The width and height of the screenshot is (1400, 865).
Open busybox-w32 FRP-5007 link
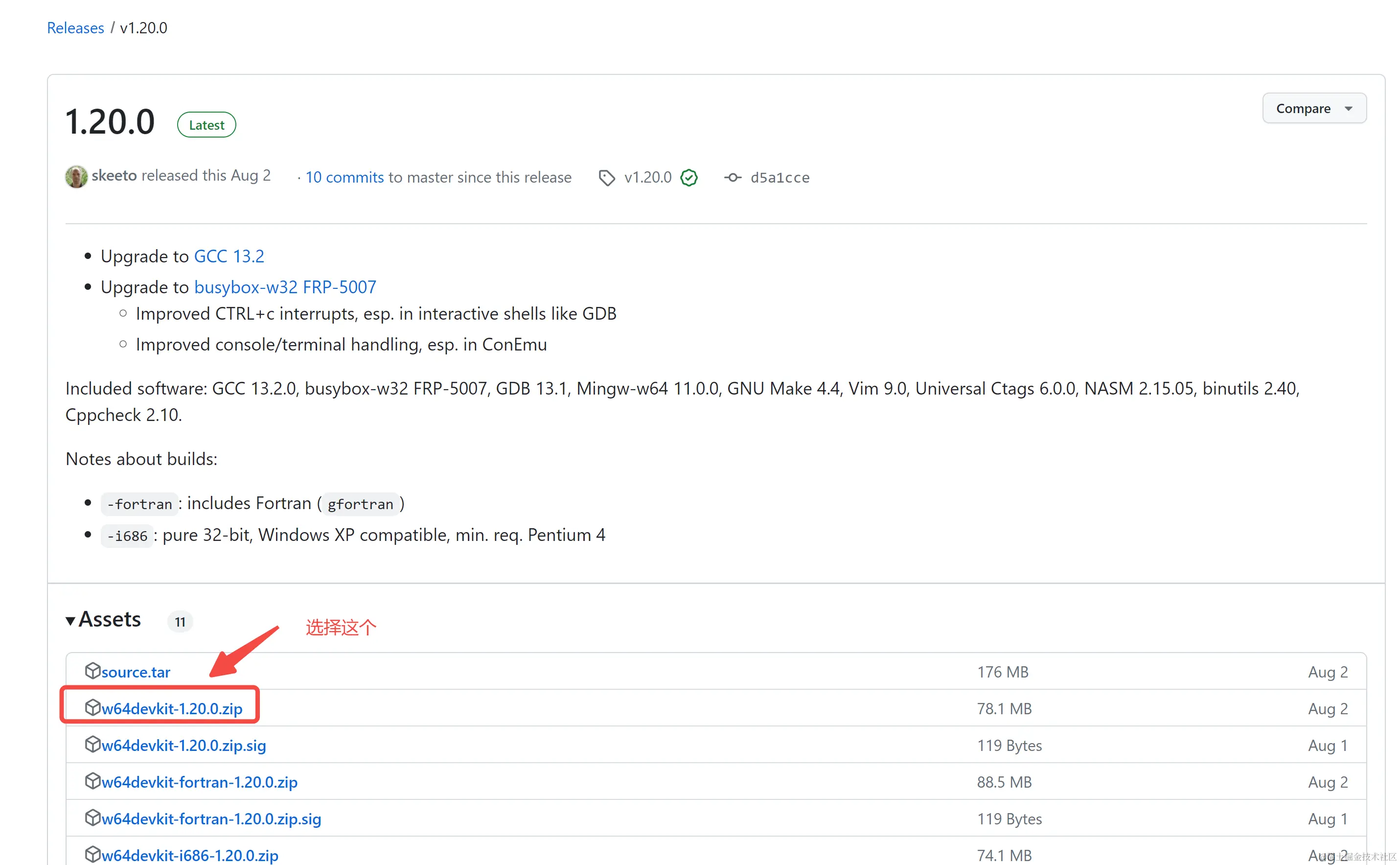click(285, 286)
